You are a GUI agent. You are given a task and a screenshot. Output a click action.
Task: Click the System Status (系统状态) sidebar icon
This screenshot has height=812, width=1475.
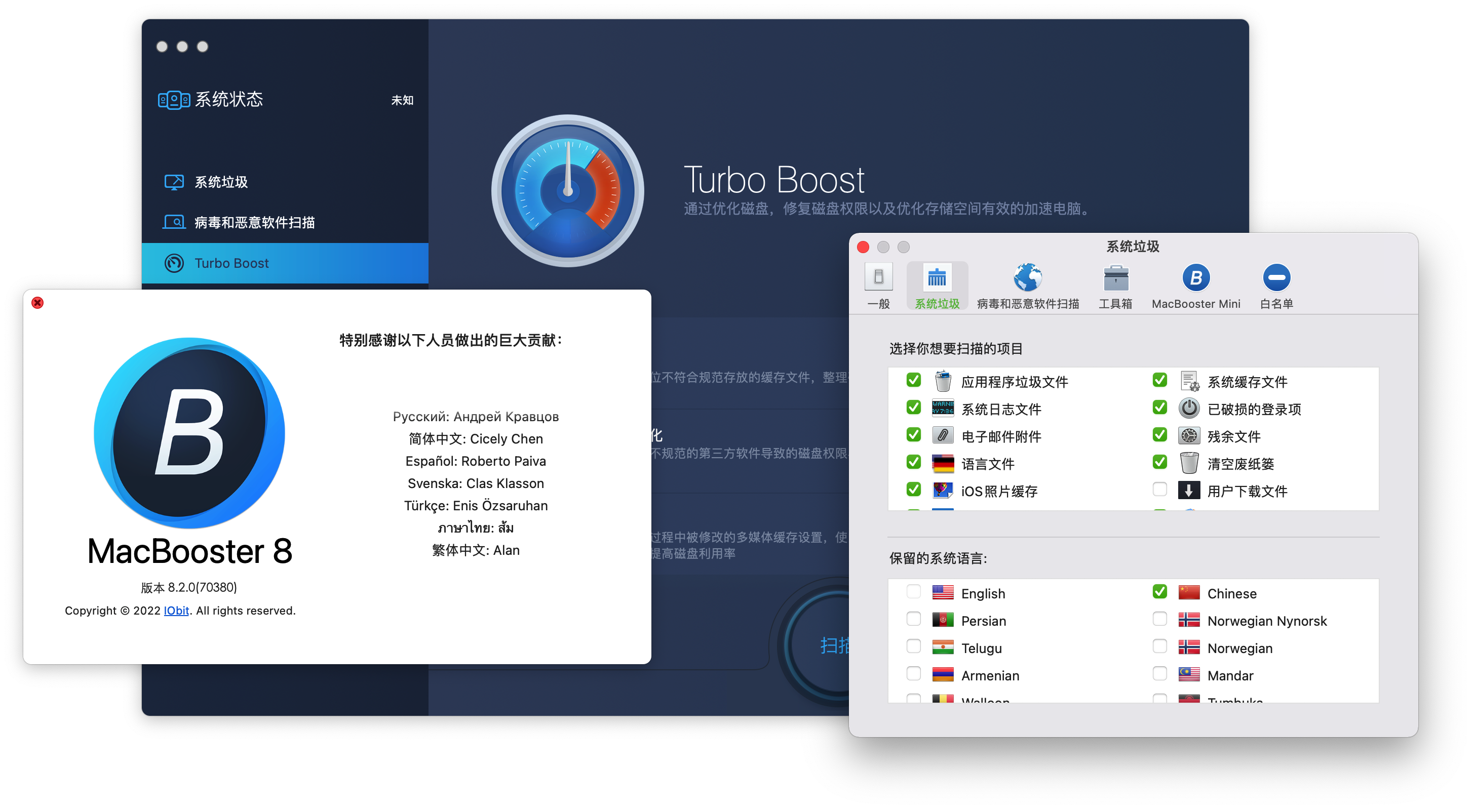tap(174, 100)
